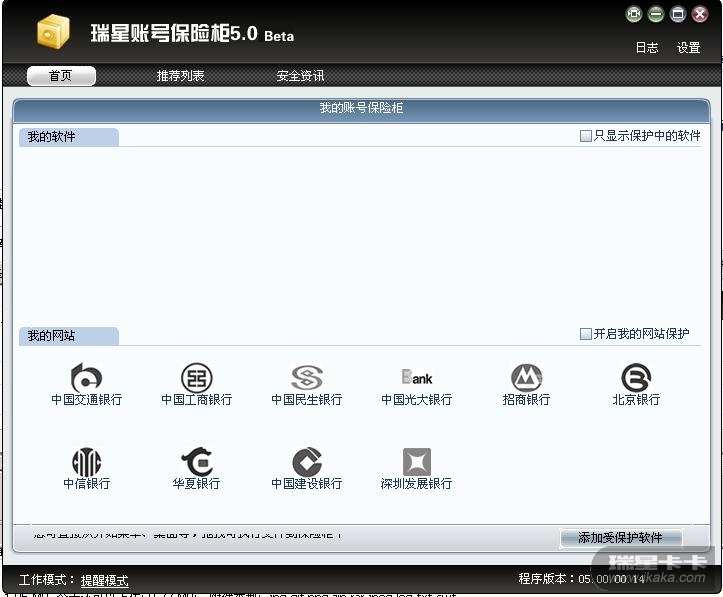Switch to the 首页 tab
723x597 pixels.
pos(61,76)
